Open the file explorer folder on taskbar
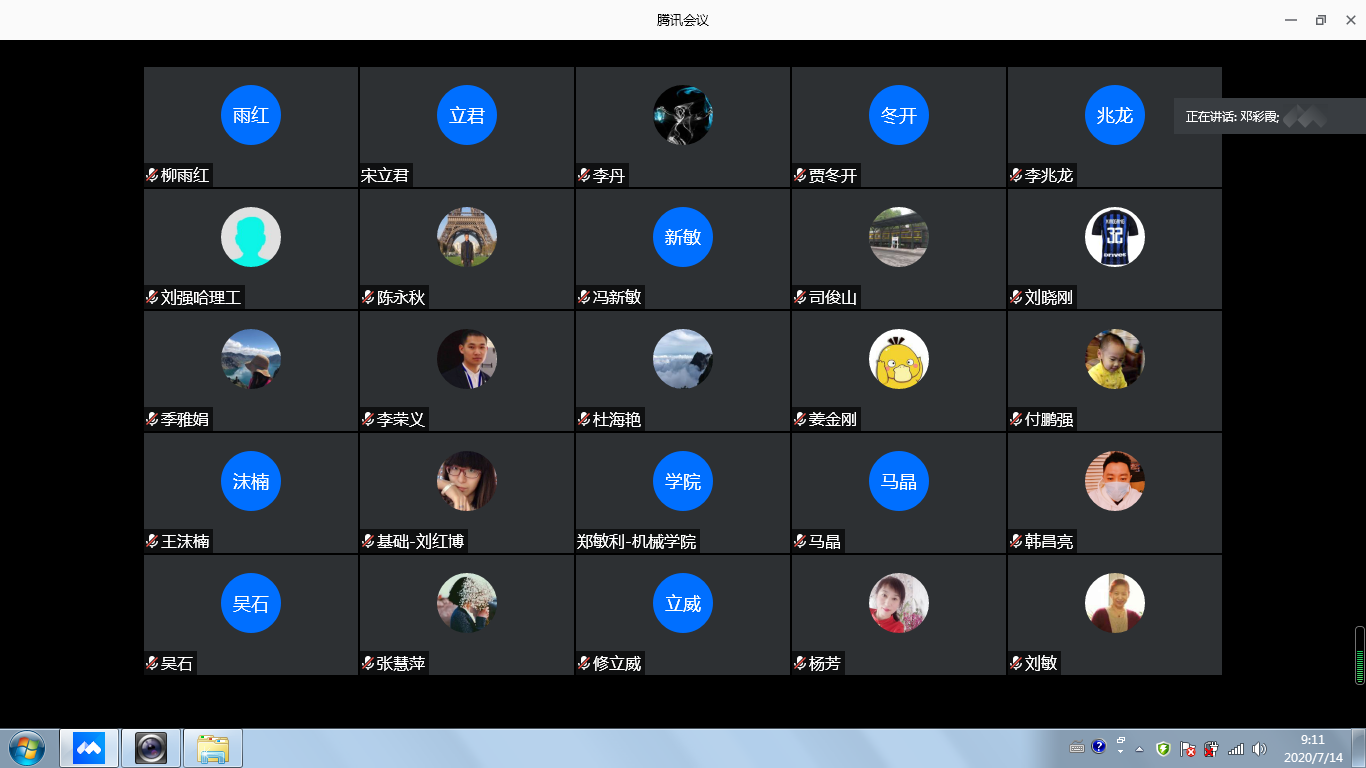The width and height of the screenshot is (1366, 768). point(213,748)
